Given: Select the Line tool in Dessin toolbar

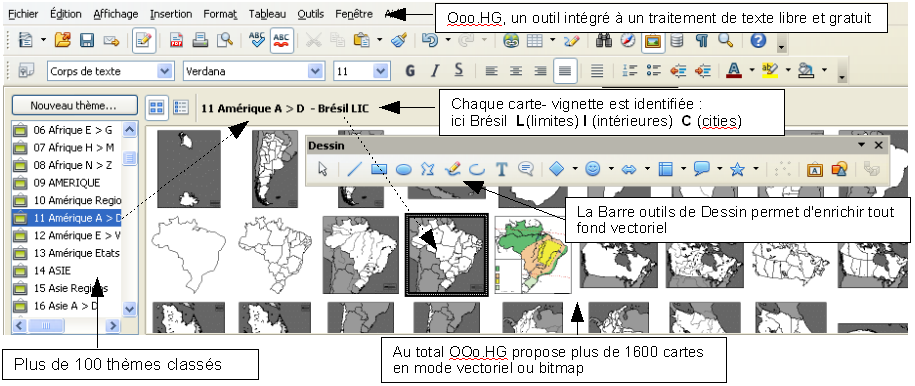Looking at the screenshot, I should point(355,169).
